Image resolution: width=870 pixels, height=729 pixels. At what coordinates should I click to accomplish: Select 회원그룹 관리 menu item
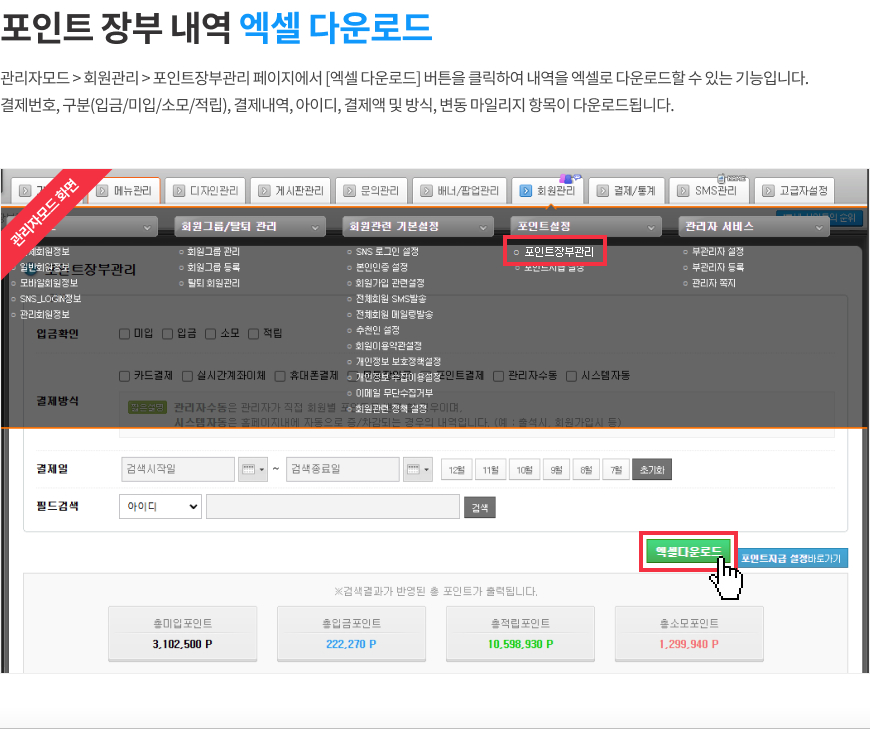(x=213, y=252)
